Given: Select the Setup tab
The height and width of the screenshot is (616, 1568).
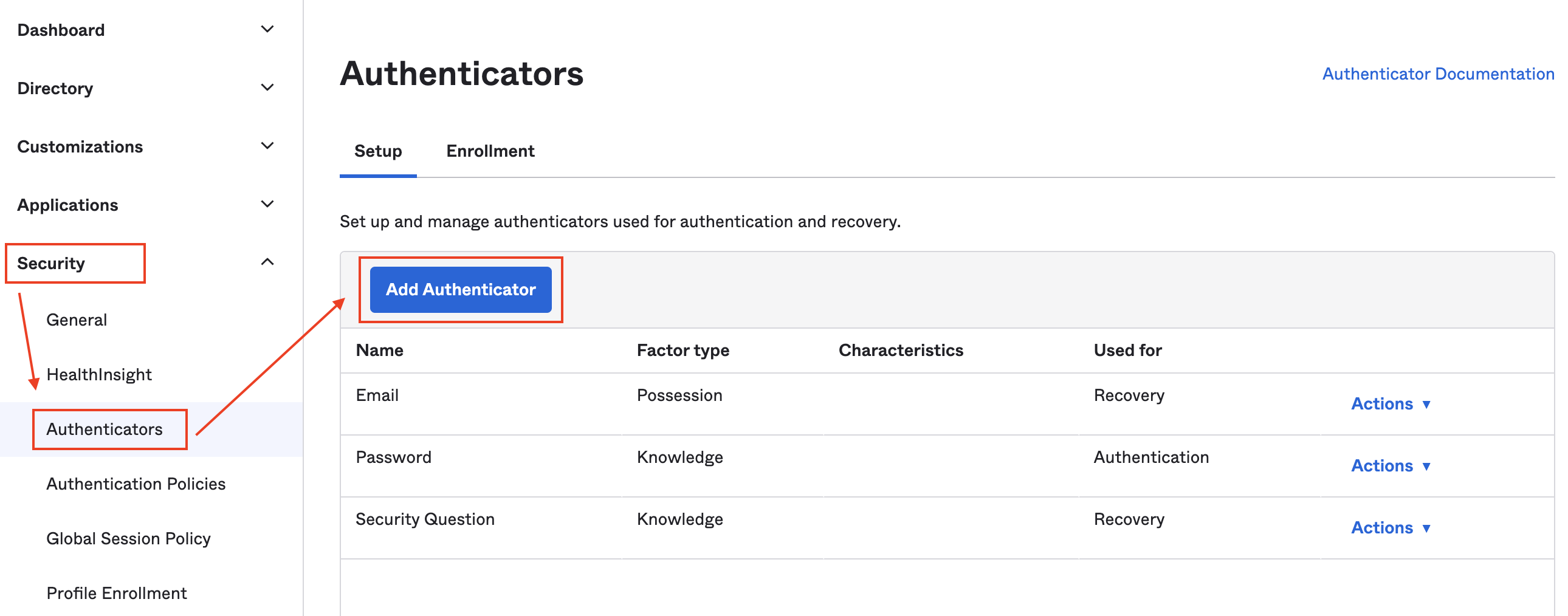Looking at the screenshot, I should 378,151.
